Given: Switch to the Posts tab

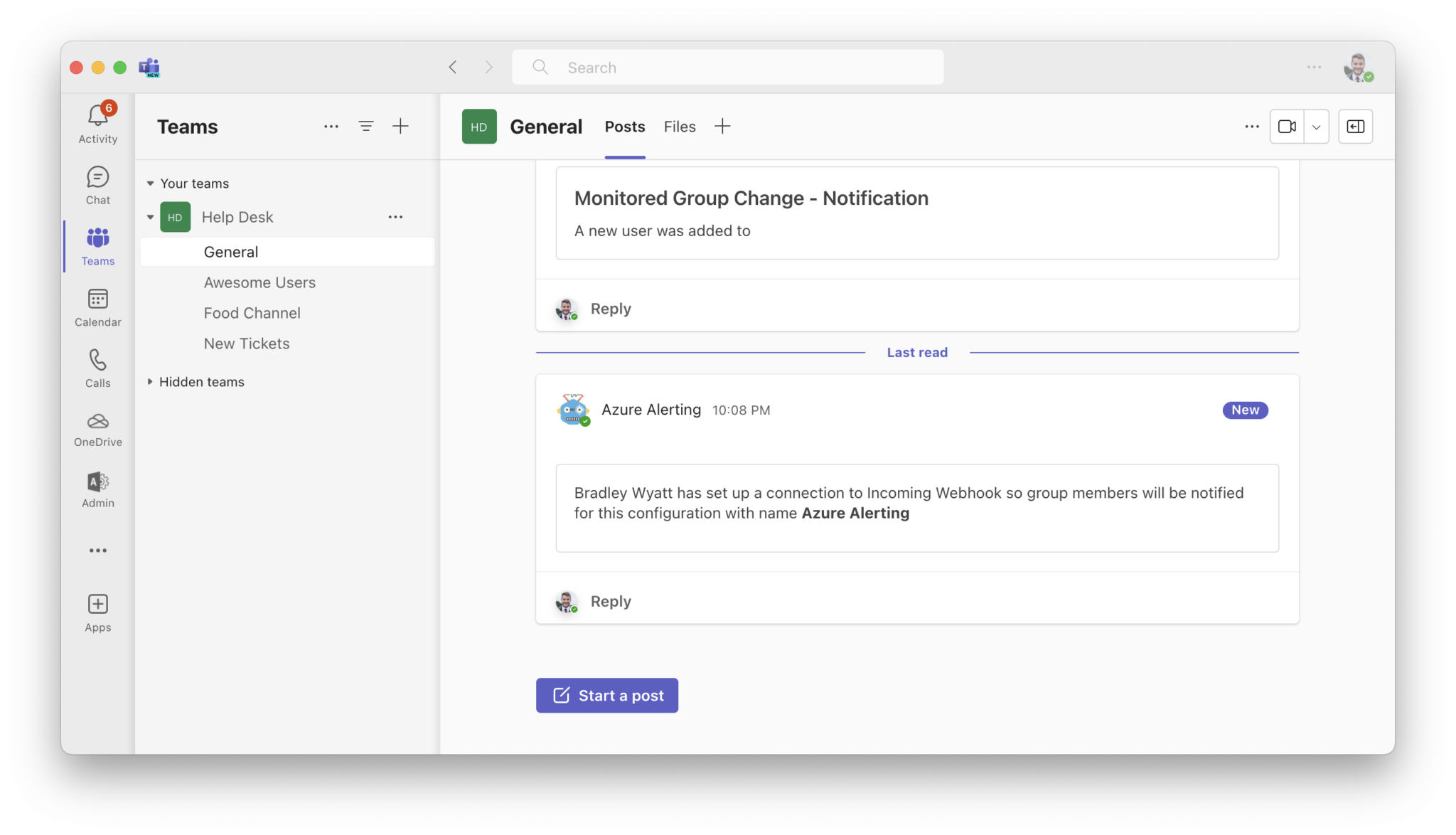Looking at the screenshot, I should [x=625, y=127].
